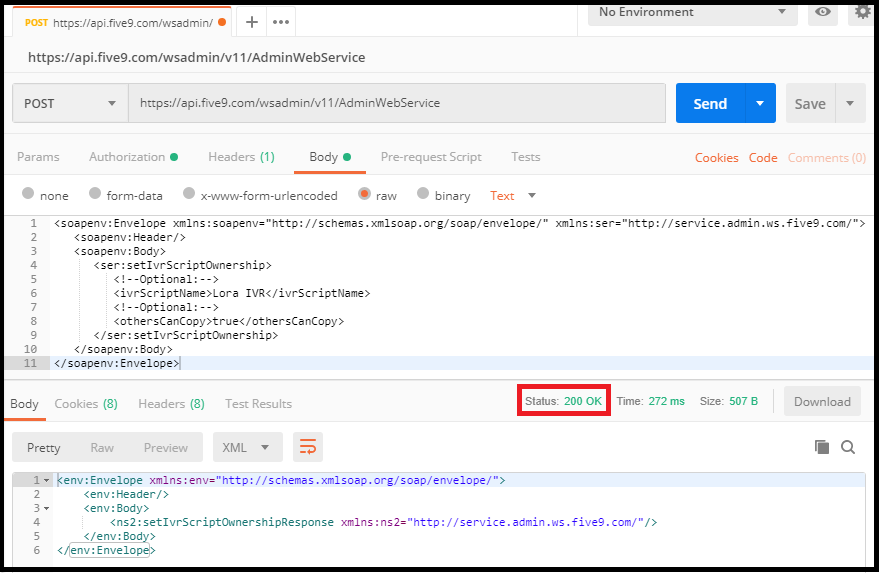Collapse env:Envelope fold arrow on line 1
The width and height of the screenshot is (879, 573).
(47, 480)
